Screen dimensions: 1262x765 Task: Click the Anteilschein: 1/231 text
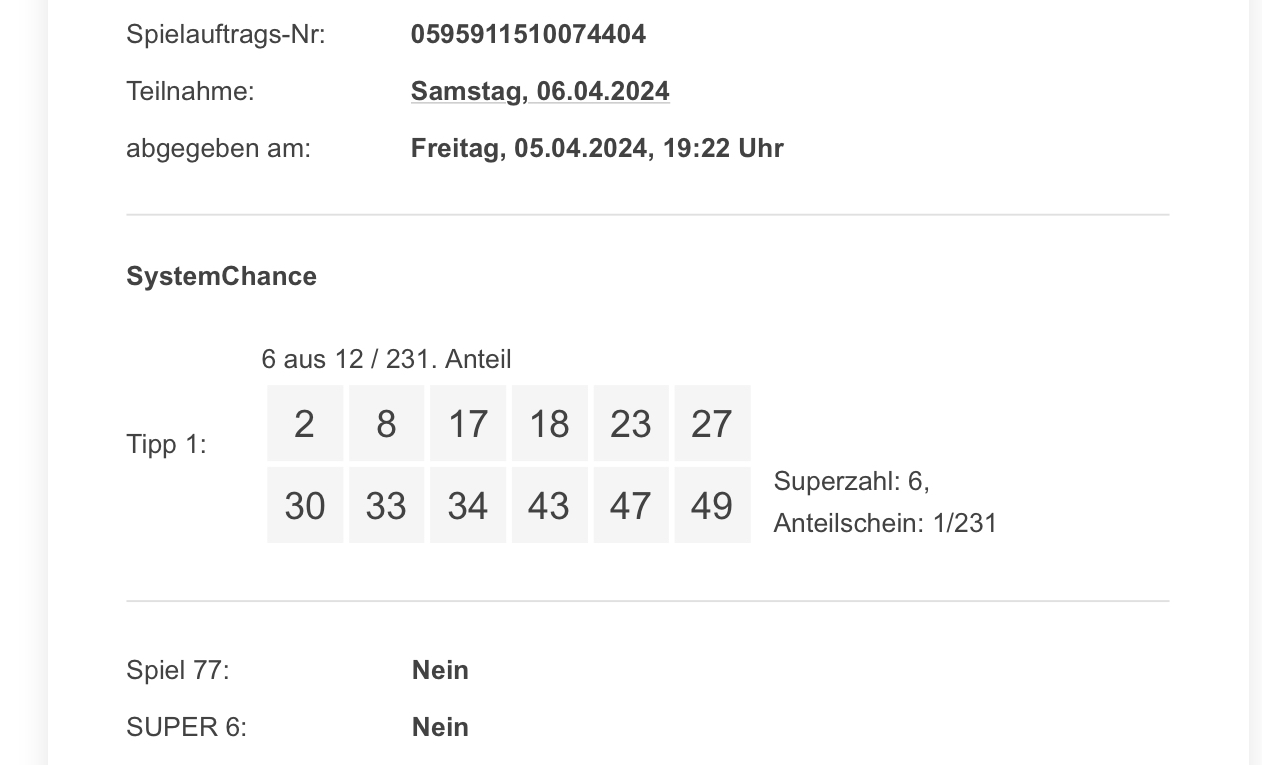[x=885, y=523]
